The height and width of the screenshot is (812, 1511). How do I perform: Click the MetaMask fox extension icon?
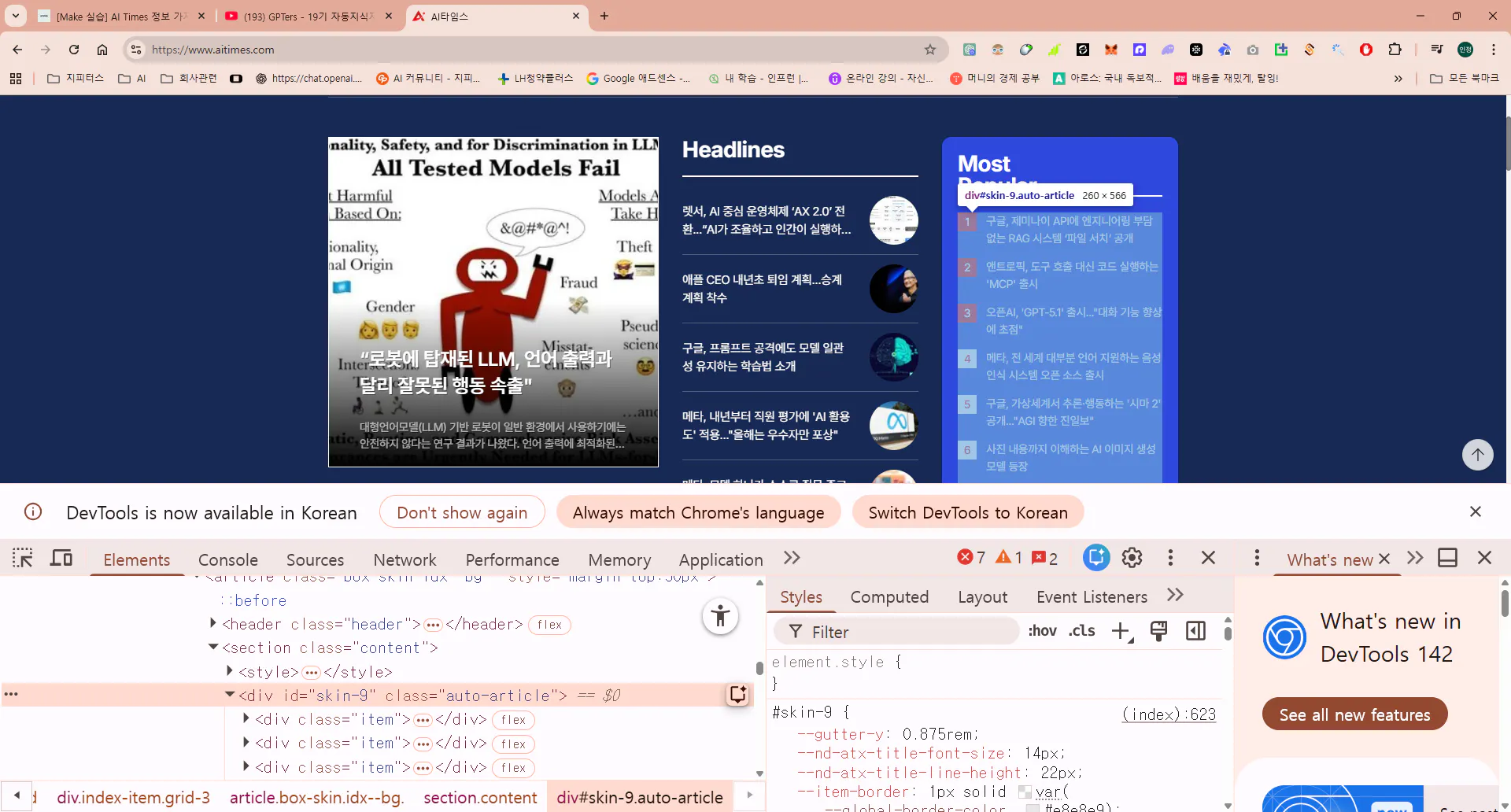pos(1111,50)
